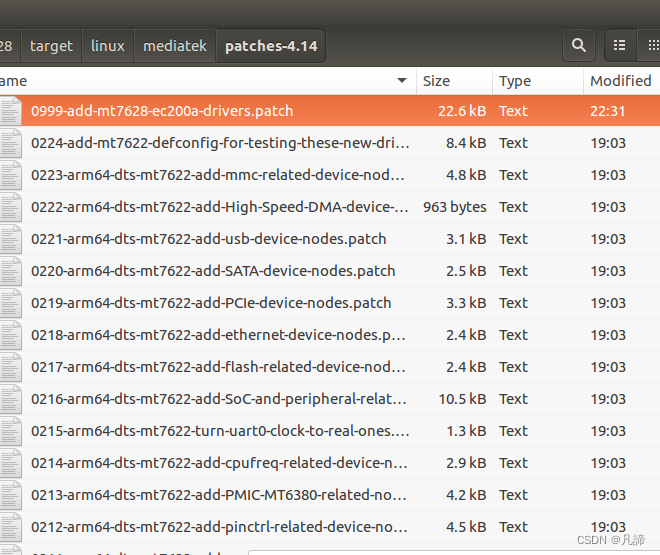Click the 1.3 kB size cell
The width and height of the screenshot is (660, 555).
466,431
